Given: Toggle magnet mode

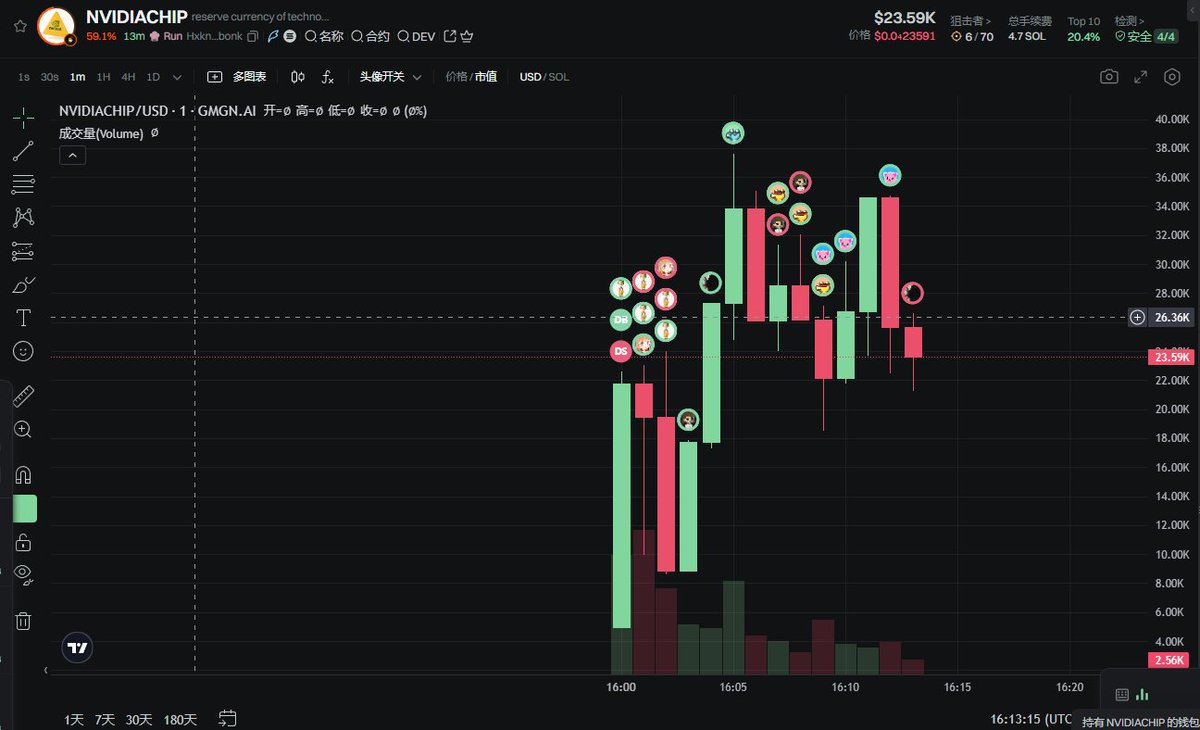Looking at the screenshot, I should point(23,475).
